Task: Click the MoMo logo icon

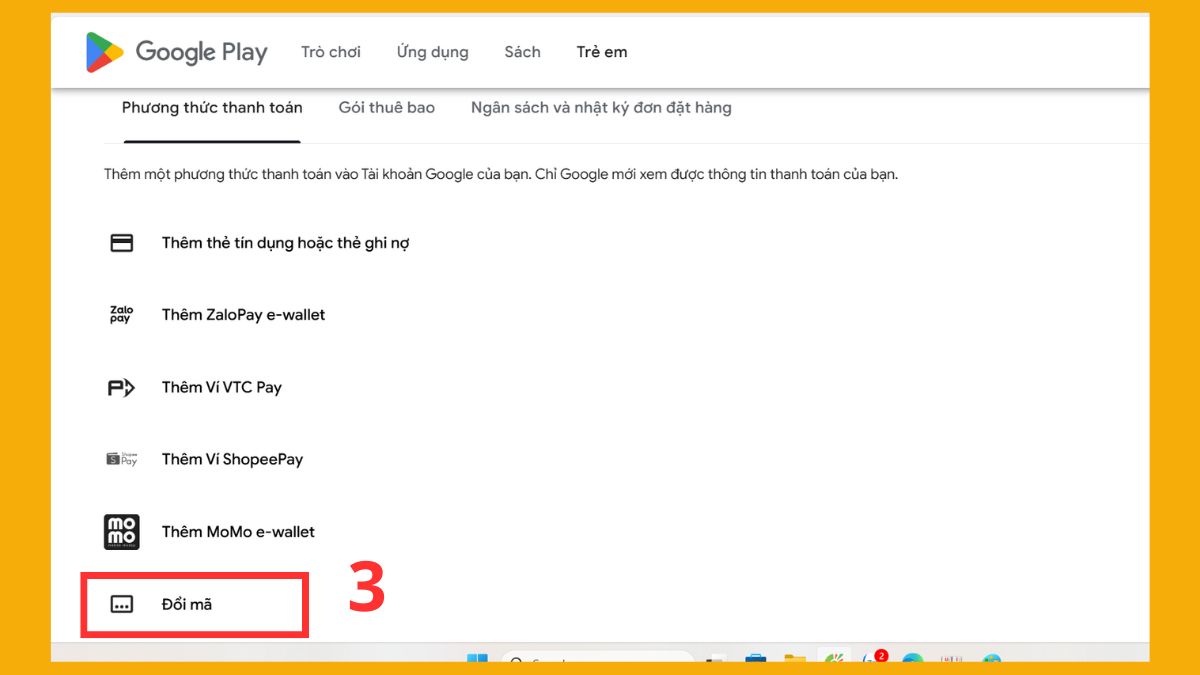Action: pos(122,532)
